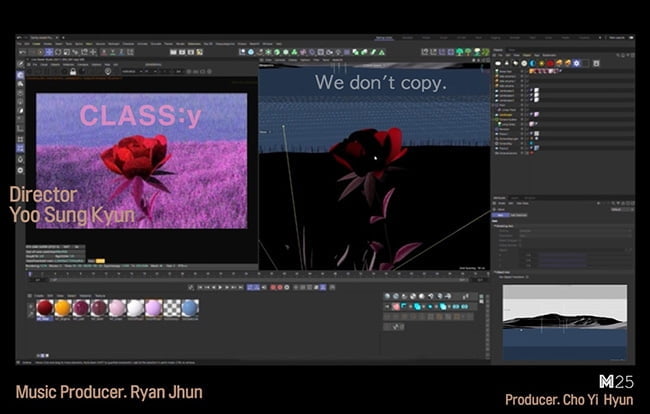This screenshot has height=414, width=650.
Task: Click the landscape preview thumbnail at lower right
Action: [x=565, y=322]
